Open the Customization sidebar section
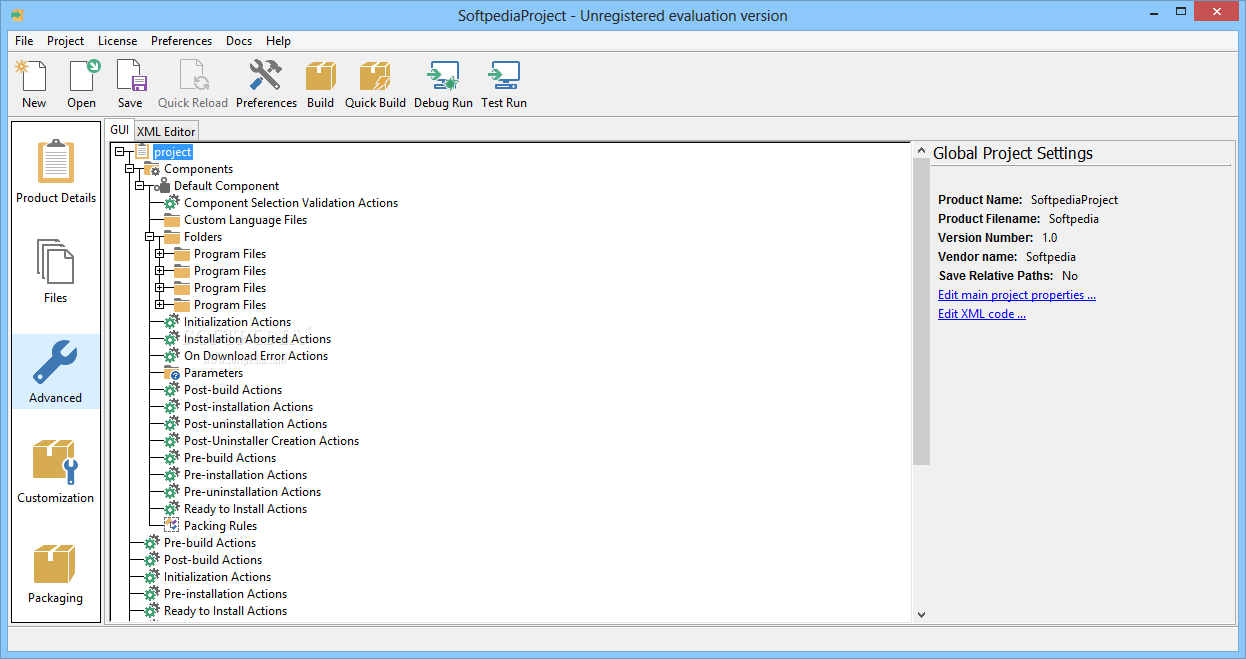 pos(56,471)
